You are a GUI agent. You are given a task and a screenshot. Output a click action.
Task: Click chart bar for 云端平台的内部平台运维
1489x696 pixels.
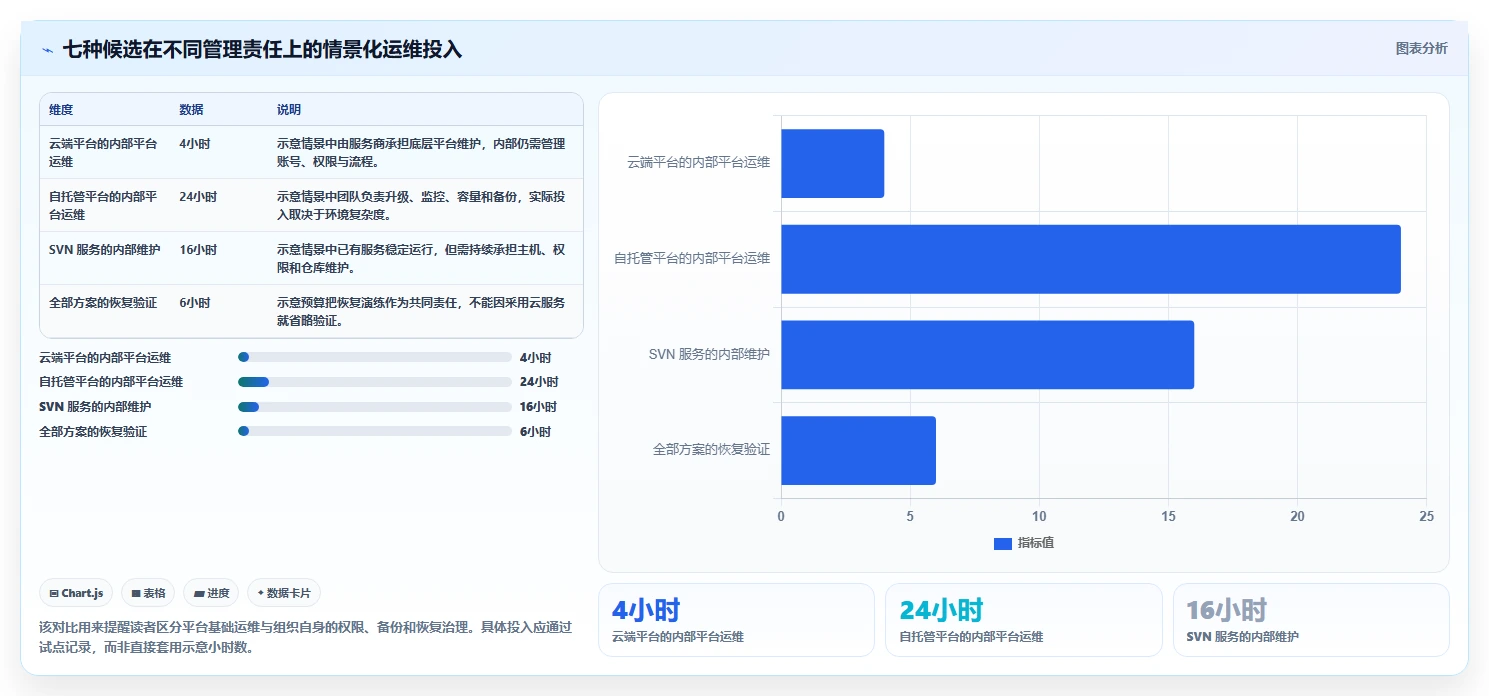coord(833,163)
